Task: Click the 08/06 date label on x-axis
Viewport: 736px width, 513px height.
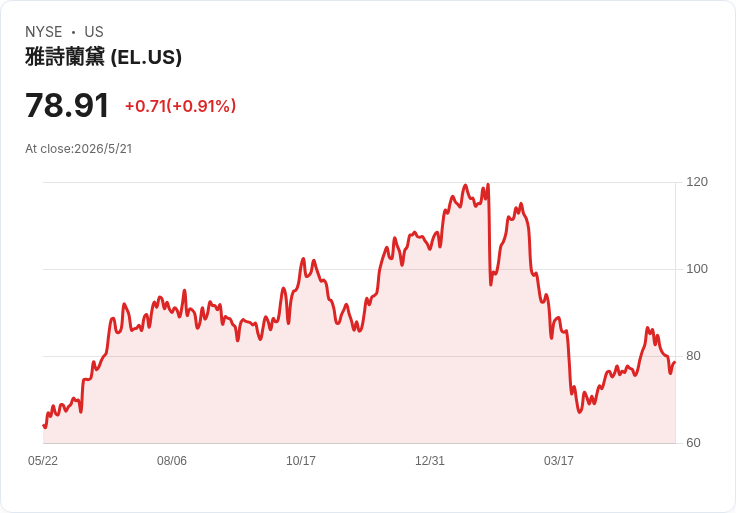Action: click(172, 460)
